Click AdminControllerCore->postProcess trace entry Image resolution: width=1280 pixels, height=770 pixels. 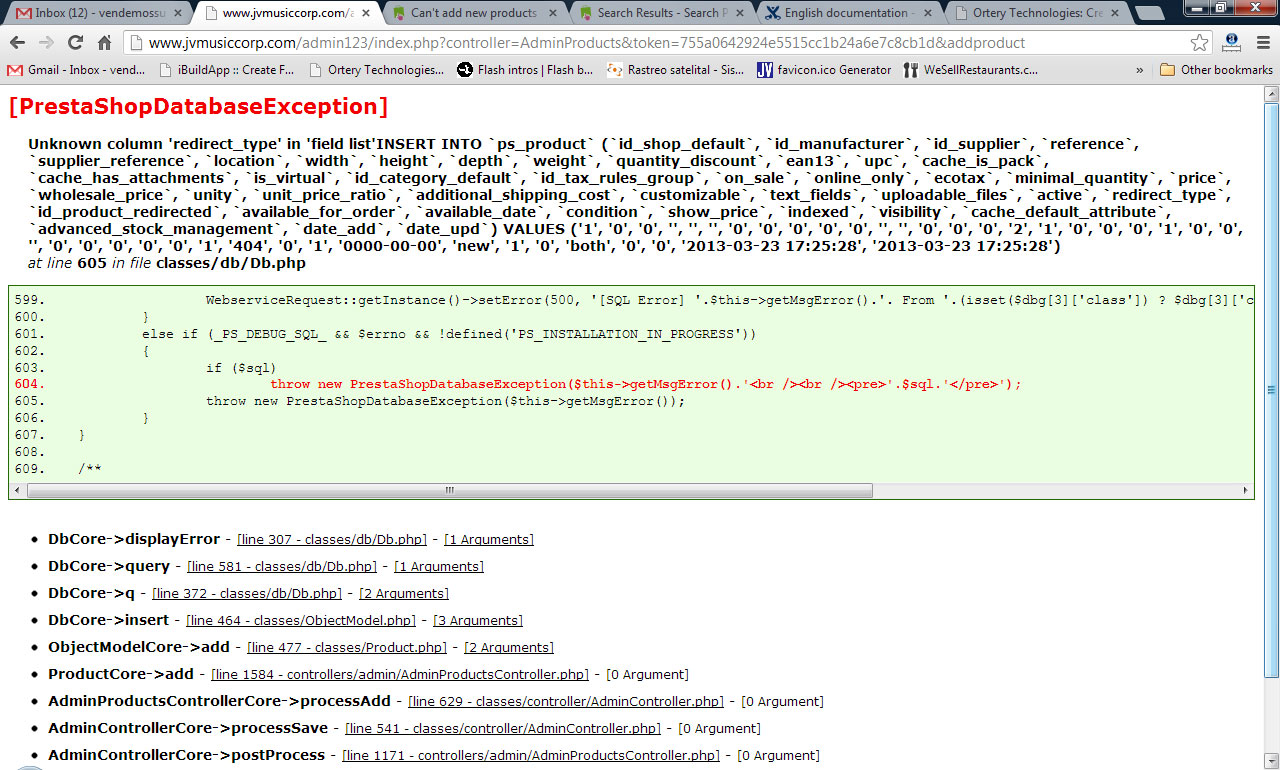click(x=186, y=756)
